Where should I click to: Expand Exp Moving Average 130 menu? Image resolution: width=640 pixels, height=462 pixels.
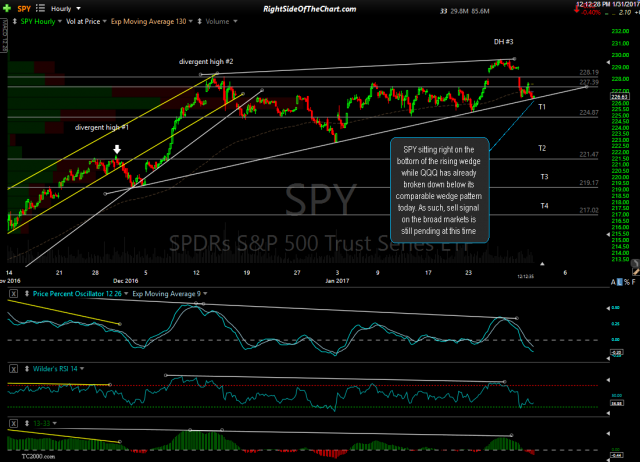pos(191,21)
